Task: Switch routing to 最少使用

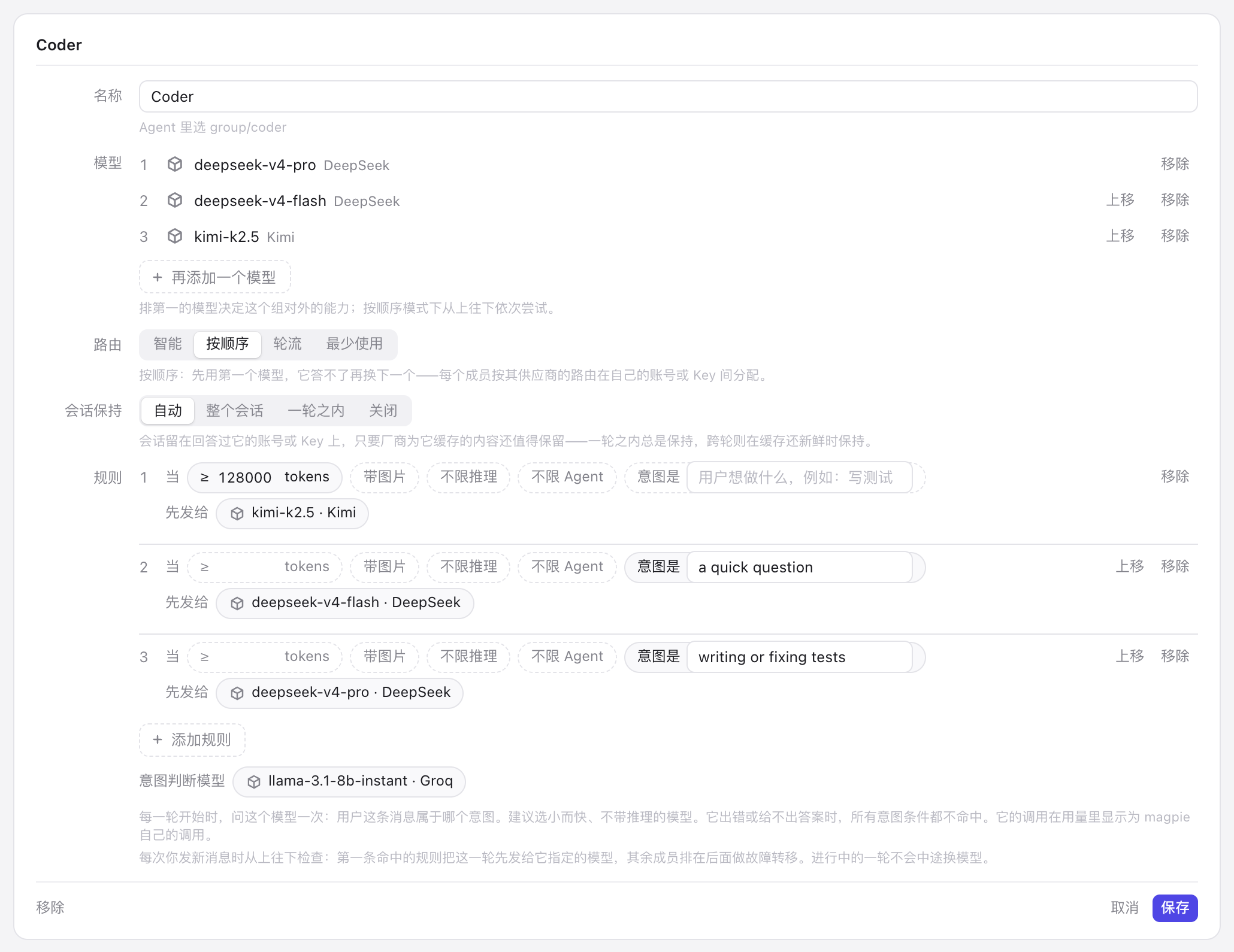Action: coord(354,344)
